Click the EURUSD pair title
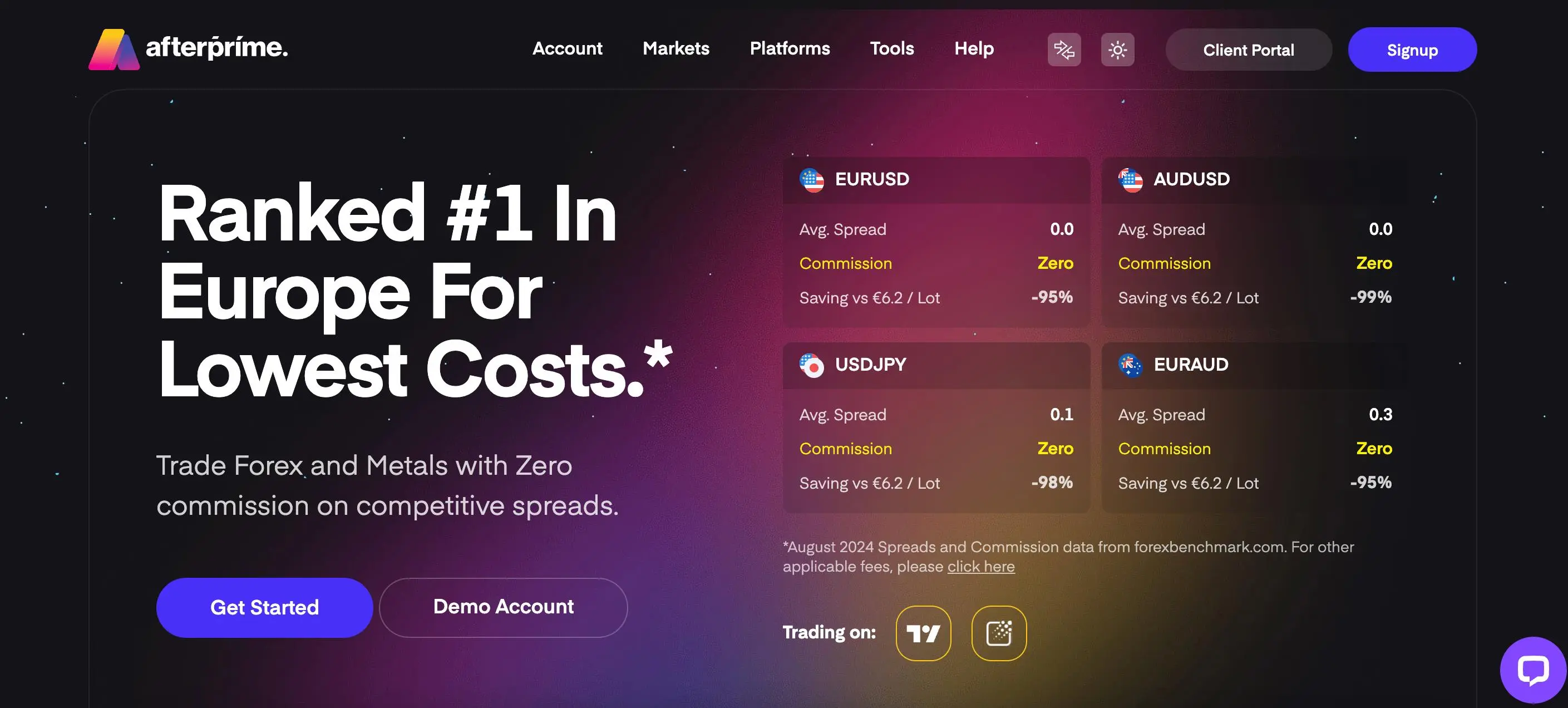 click(x=872, y=180)
